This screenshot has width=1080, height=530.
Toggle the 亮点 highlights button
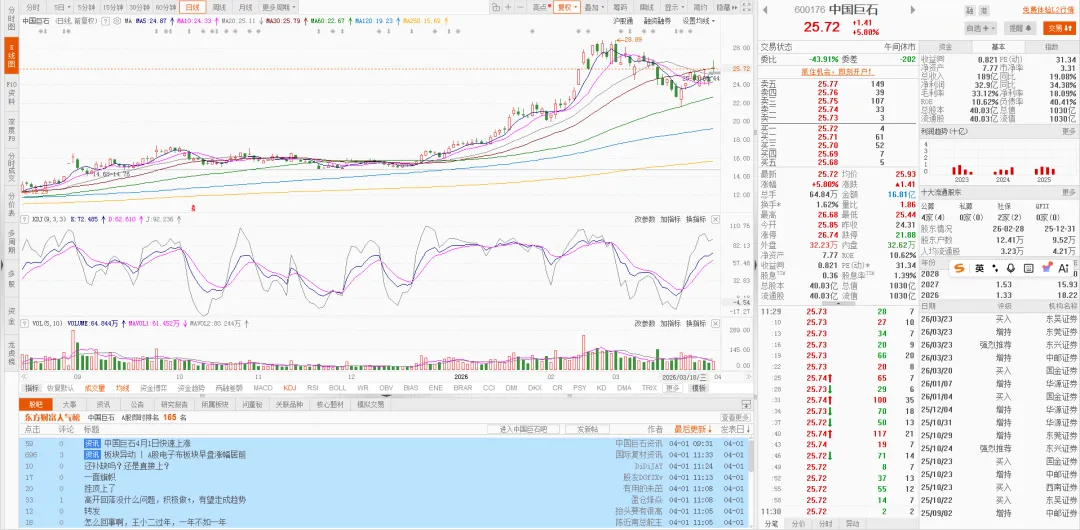(541, 7)
